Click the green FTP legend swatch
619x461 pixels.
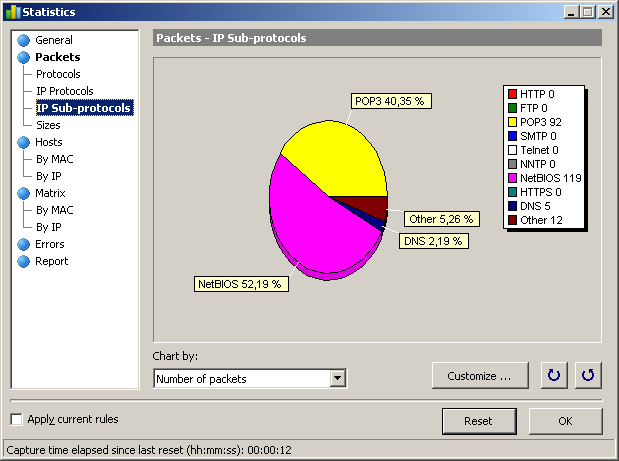click(x=512, y=108)
